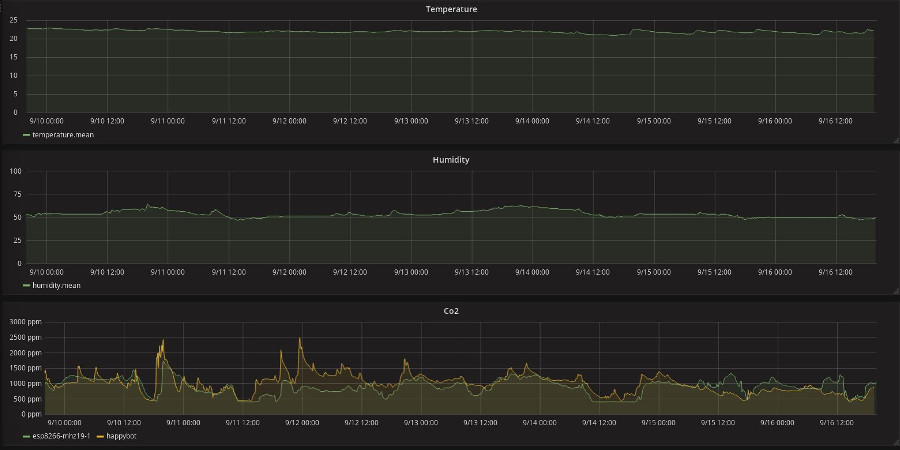The width and height of the screenshot is (900, 450).
Task: Click the 100 y-axis label in Humidity panel
Action: tap(15, 171)
